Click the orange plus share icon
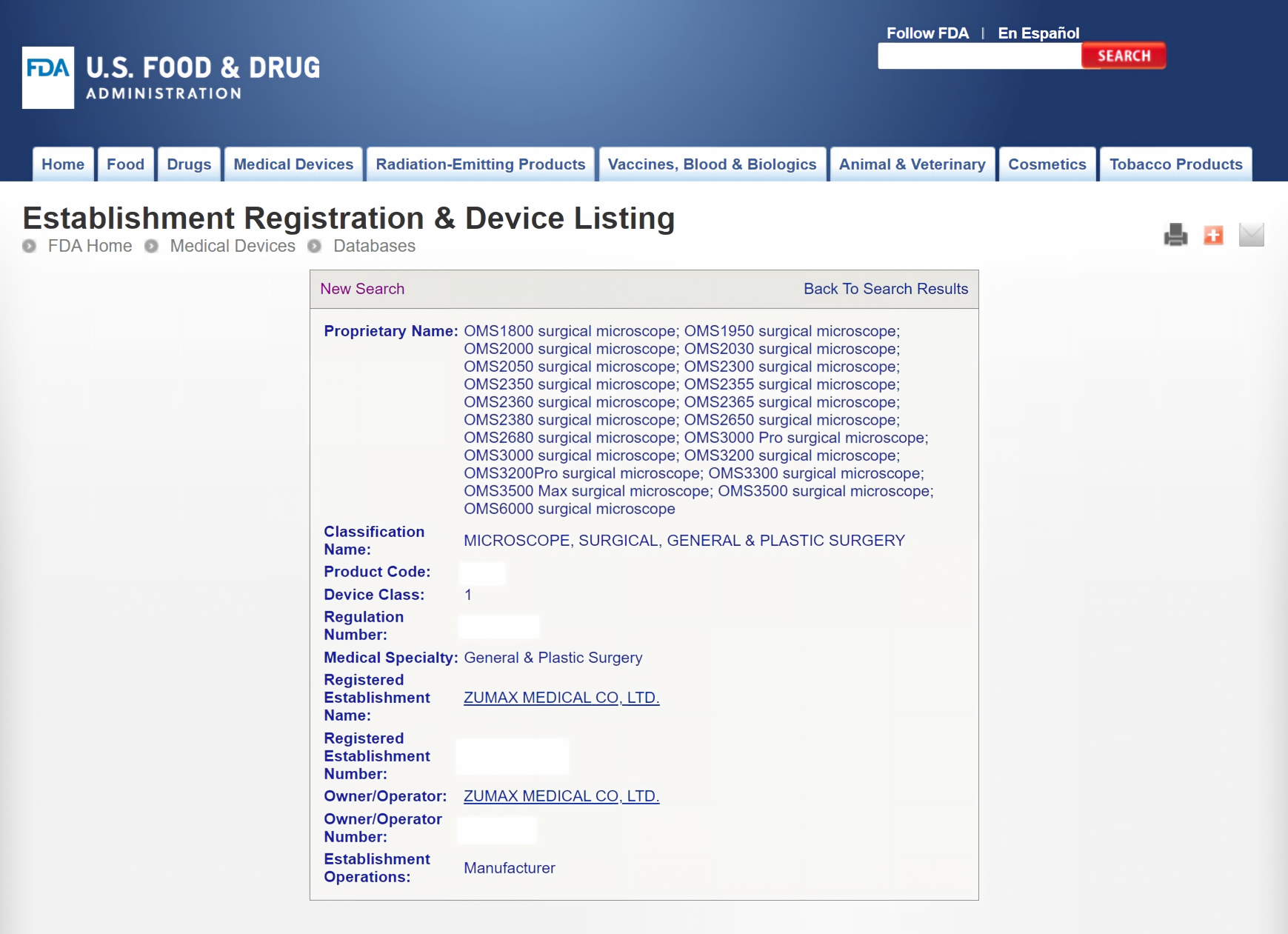 point(1213,235)
